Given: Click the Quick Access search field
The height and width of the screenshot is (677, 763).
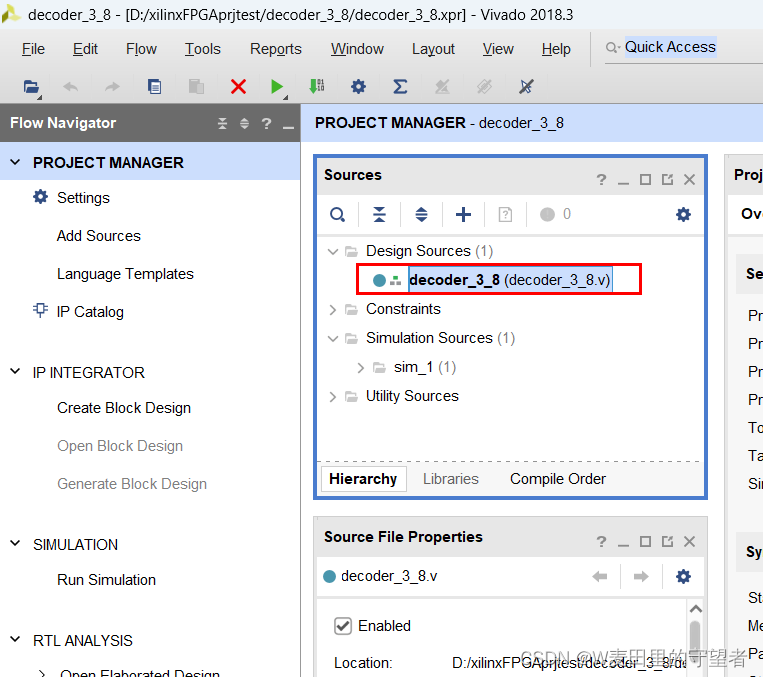Looking at the screenshot, I should 670,47.
